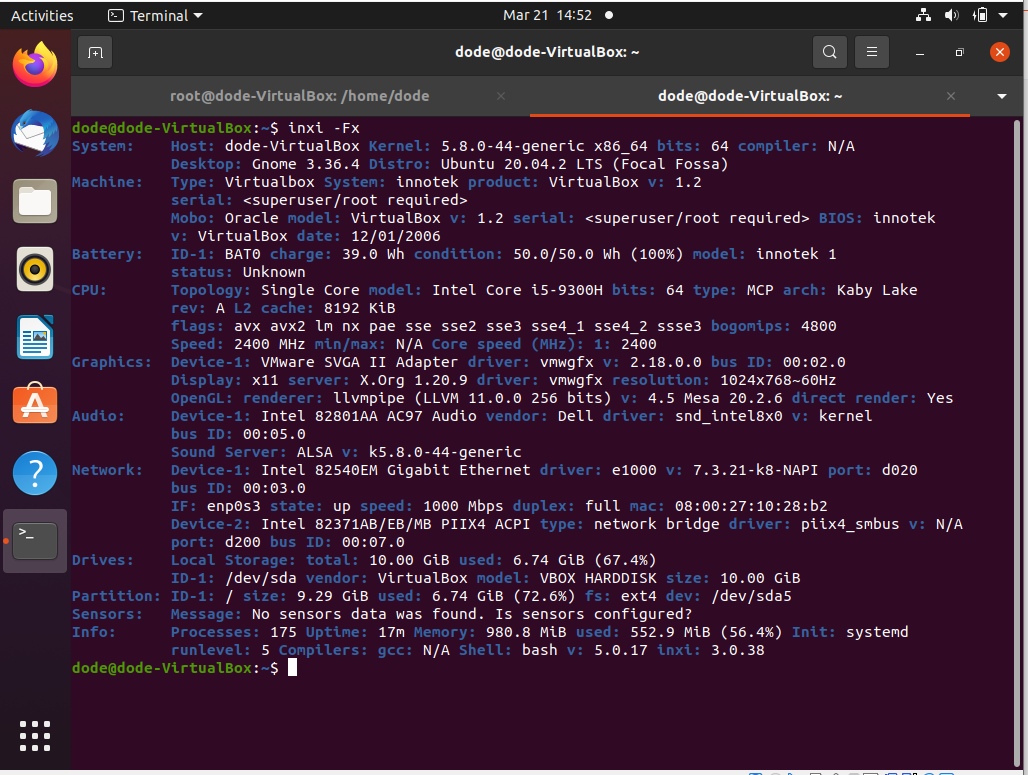This screenshot has width=1028, height=775.
Task: Click the 'inxi -Fx' command text
Action: 324,128
